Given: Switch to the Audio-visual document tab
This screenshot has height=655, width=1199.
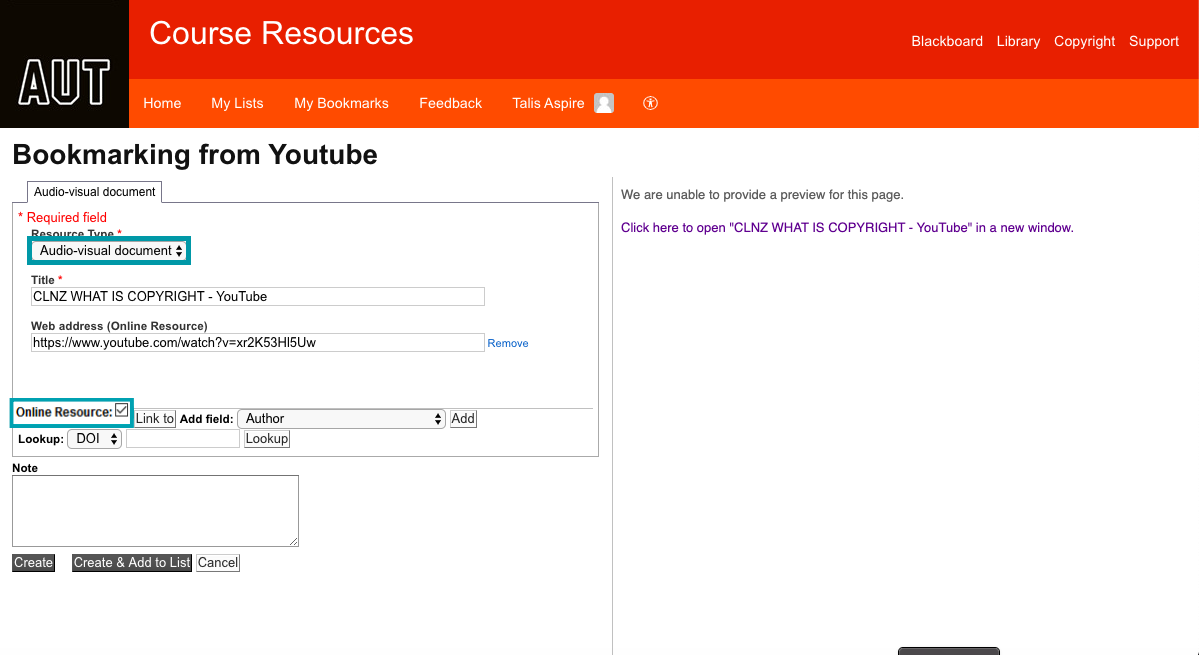Looking at the screenshot, I should pos(94,191).
